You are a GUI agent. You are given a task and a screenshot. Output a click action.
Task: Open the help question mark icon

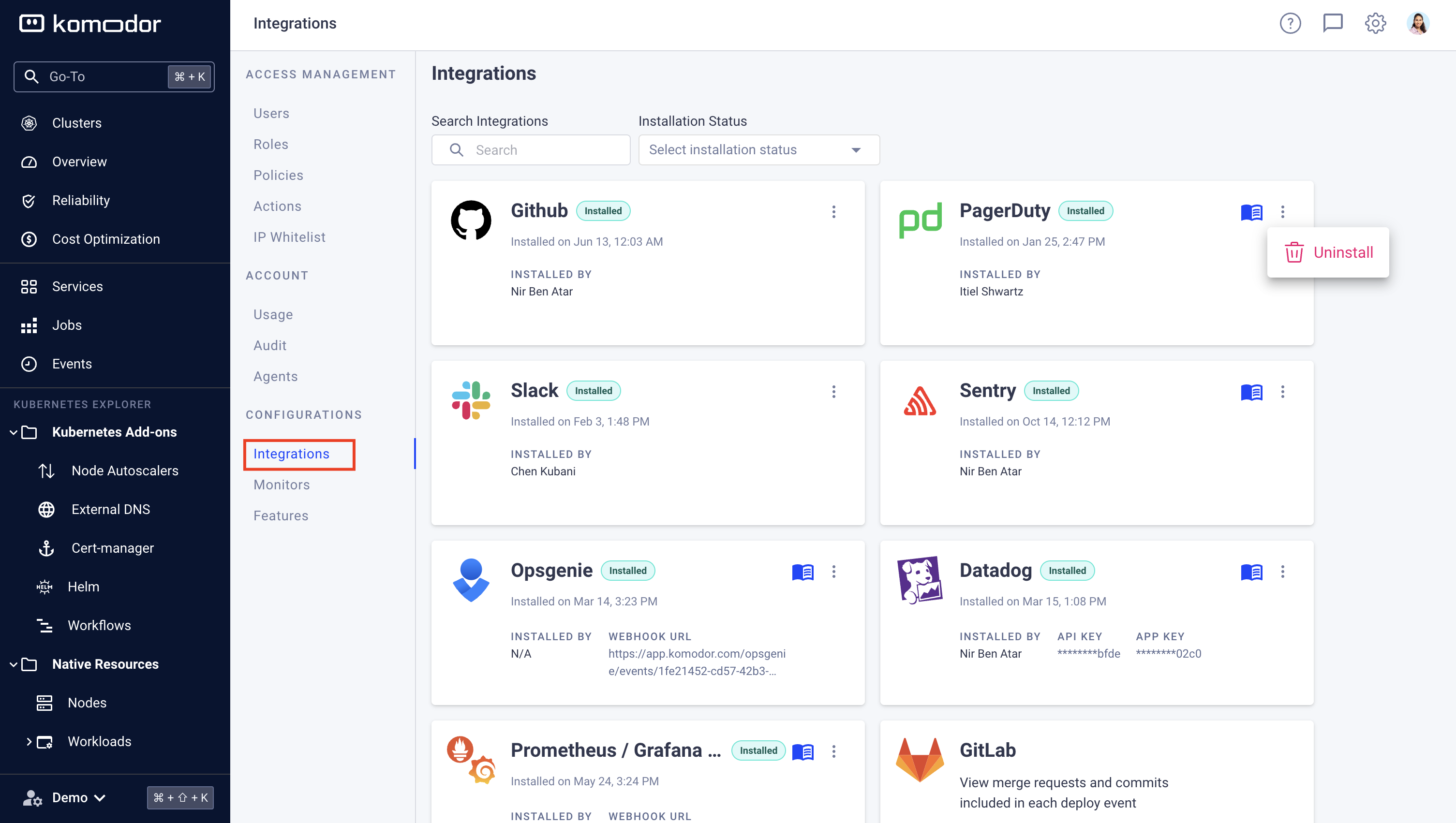[x=1290, y=23]
